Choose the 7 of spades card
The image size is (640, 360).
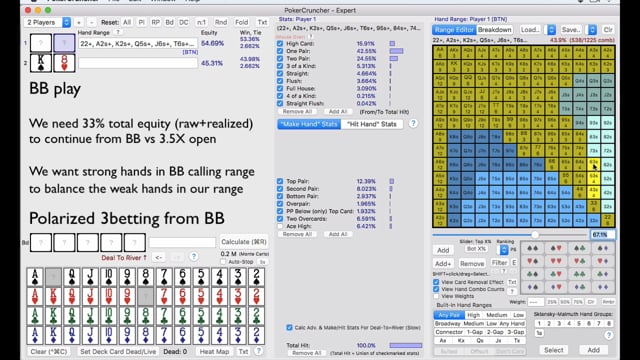point(164,277)
